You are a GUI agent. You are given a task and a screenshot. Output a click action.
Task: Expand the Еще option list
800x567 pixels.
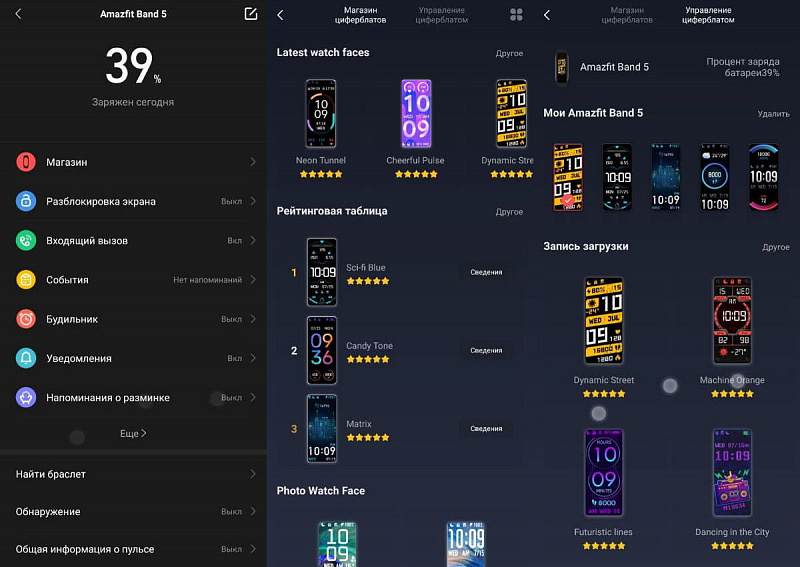133,433
